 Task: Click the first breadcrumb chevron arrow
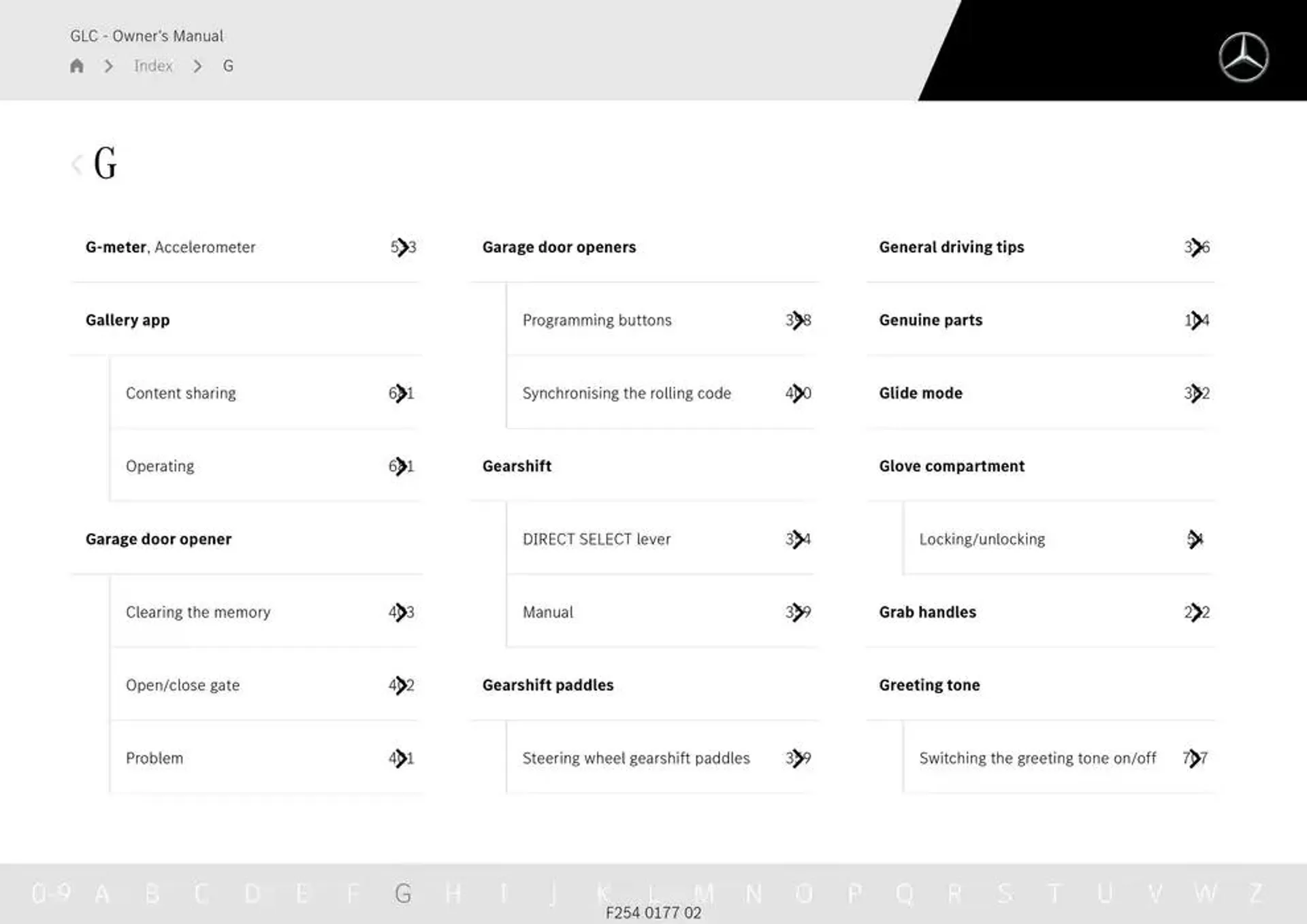[x=108, y=65]
